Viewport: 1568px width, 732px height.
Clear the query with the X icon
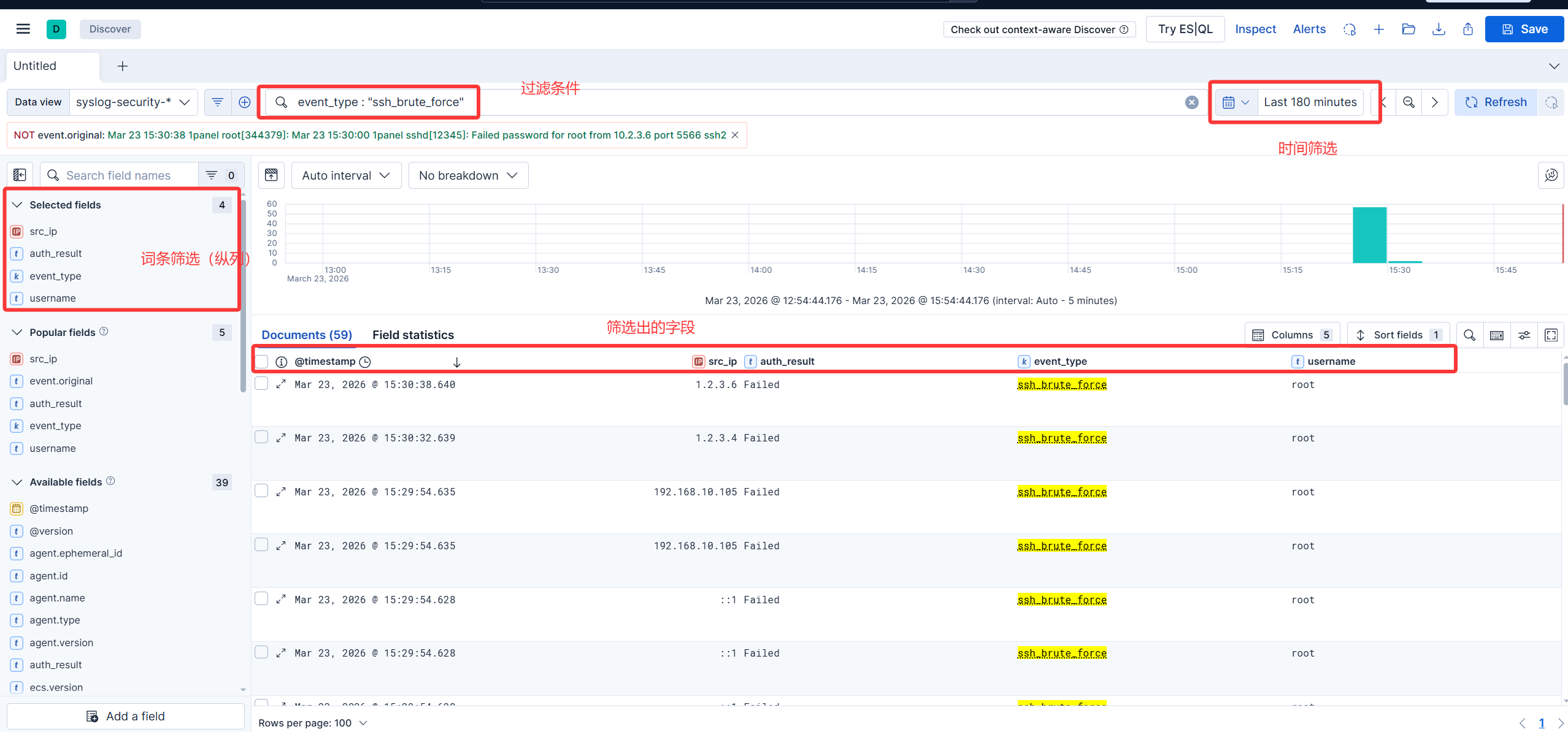point(1191,102)
